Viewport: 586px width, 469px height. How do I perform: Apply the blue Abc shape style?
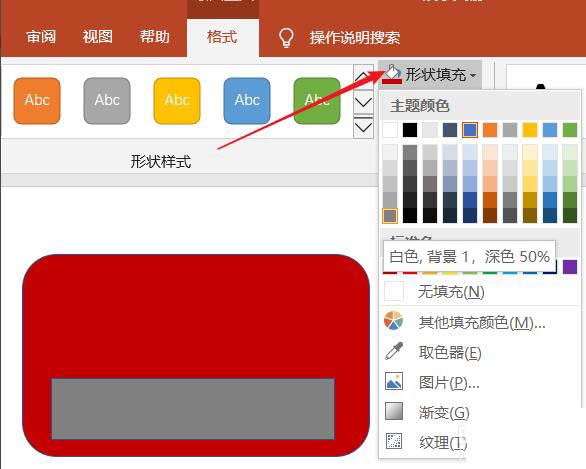point(247,101)
